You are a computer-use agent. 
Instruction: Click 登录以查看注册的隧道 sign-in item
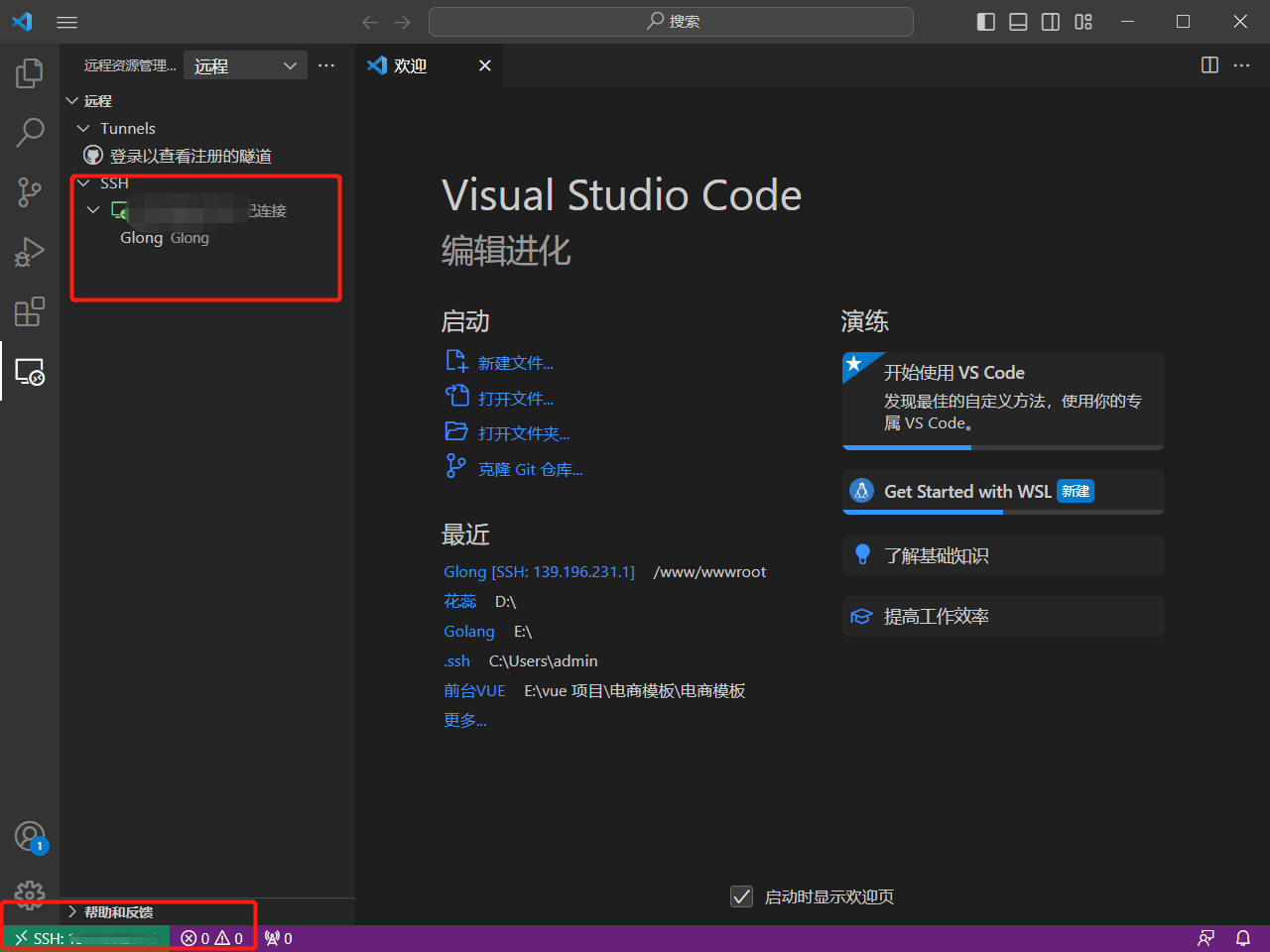coord(190,156)
